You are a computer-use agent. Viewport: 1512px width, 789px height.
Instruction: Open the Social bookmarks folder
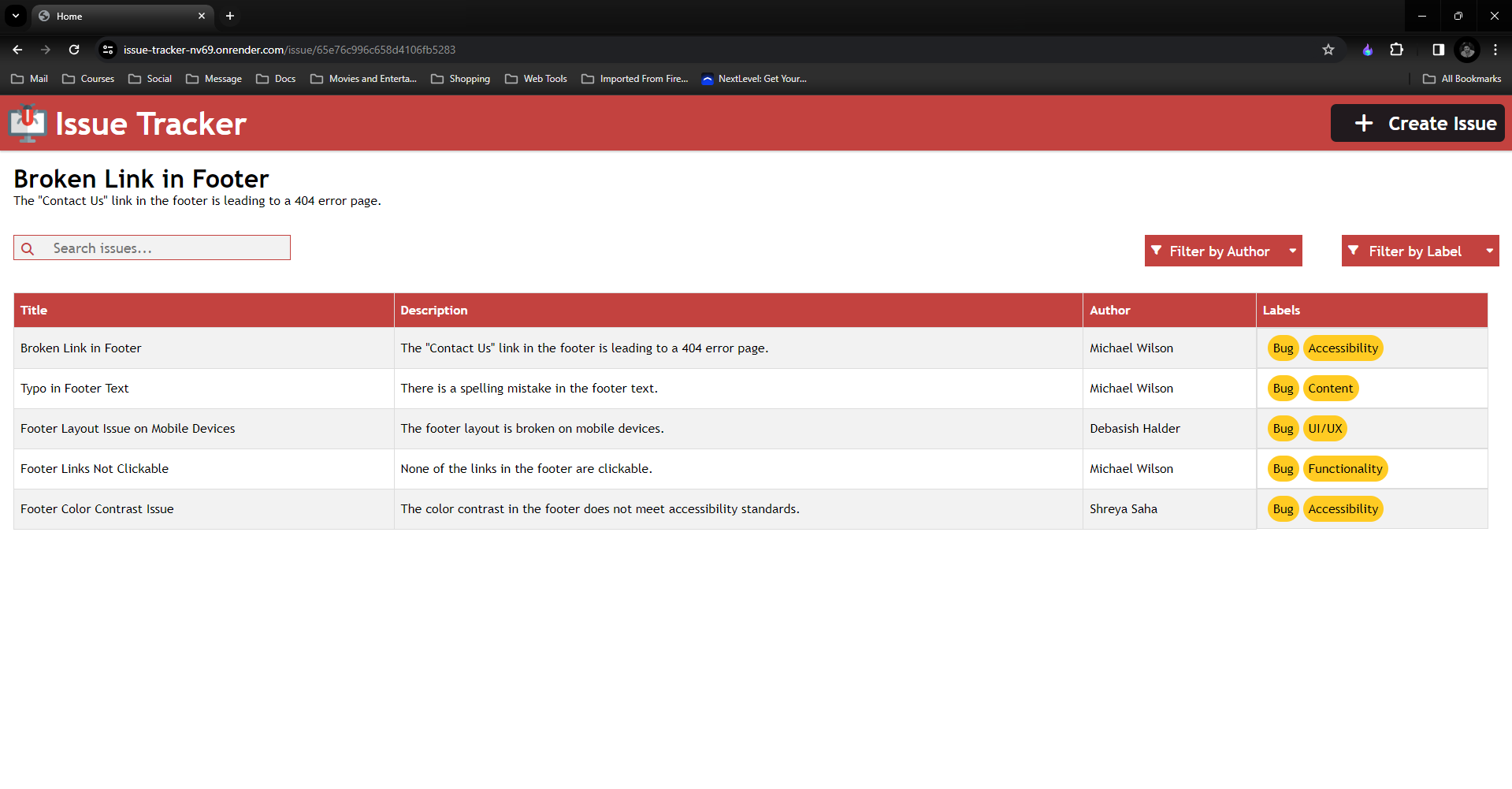(x=150, y=79)
